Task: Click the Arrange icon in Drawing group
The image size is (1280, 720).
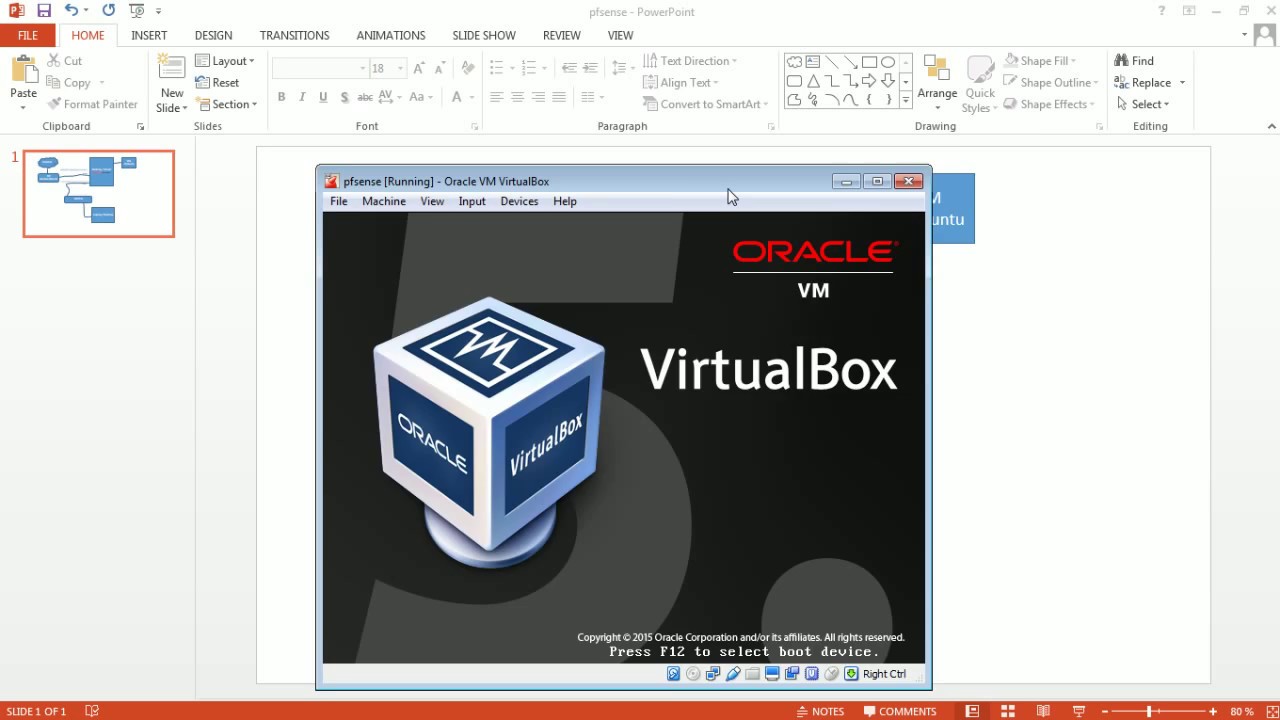Action: coord(937,69)
